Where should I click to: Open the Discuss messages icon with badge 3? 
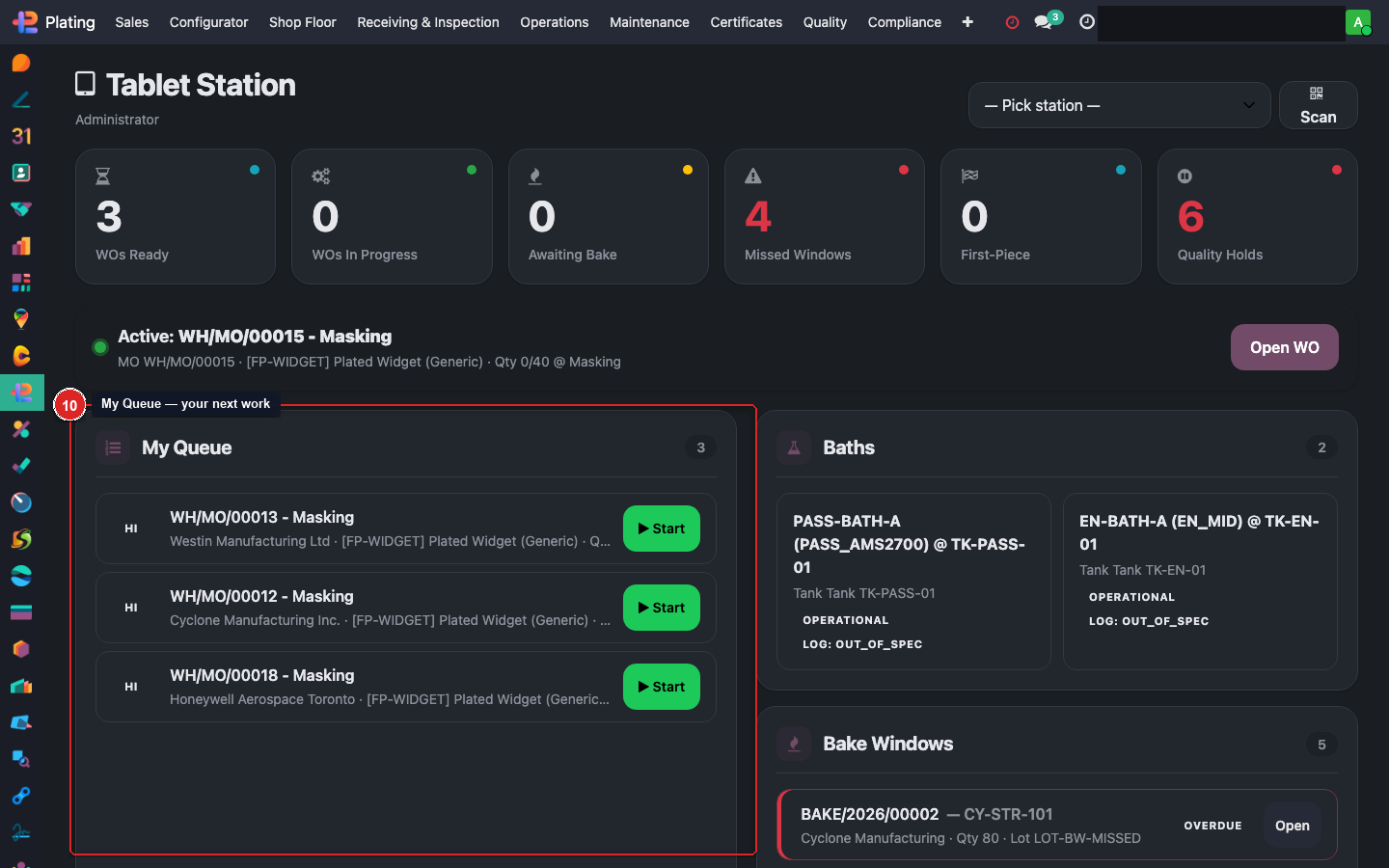point(1045,21)
